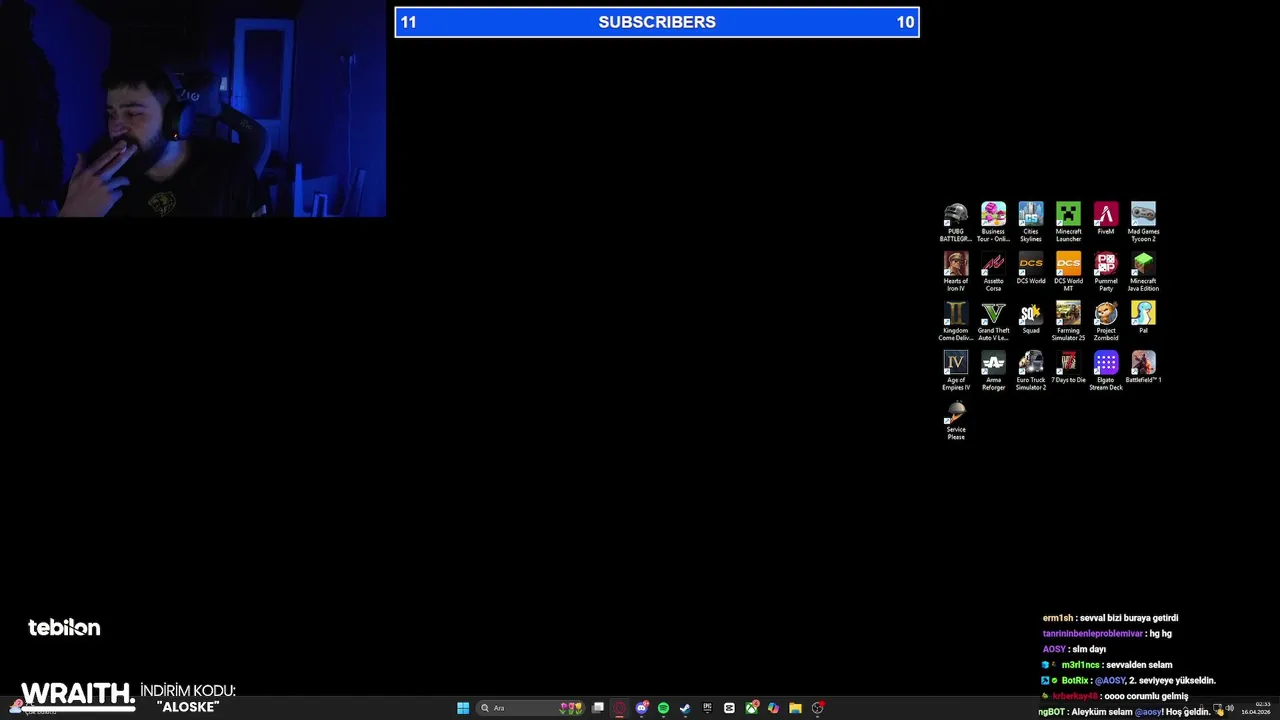Select Hearts of Iron IV icon

tap(956, 271)
